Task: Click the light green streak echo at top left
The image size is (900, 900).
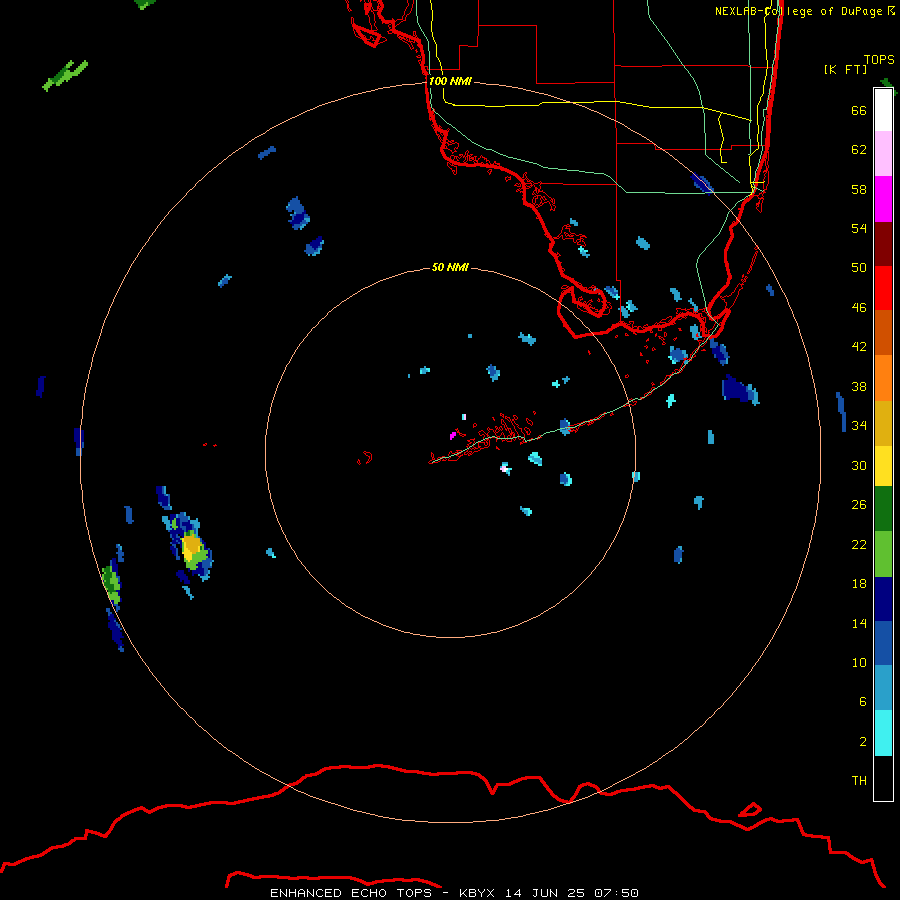Action: click(x=65, y=75)
